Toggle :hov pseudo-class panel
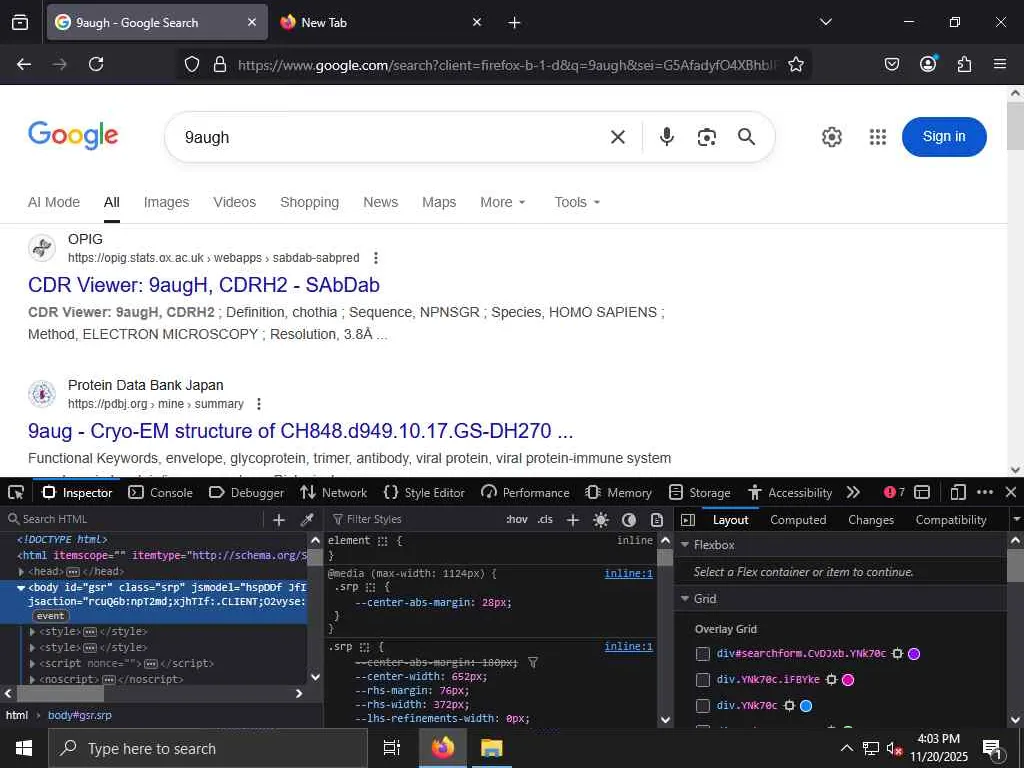The height and width of the screenshot is (768, 1024). pos(517,520)
